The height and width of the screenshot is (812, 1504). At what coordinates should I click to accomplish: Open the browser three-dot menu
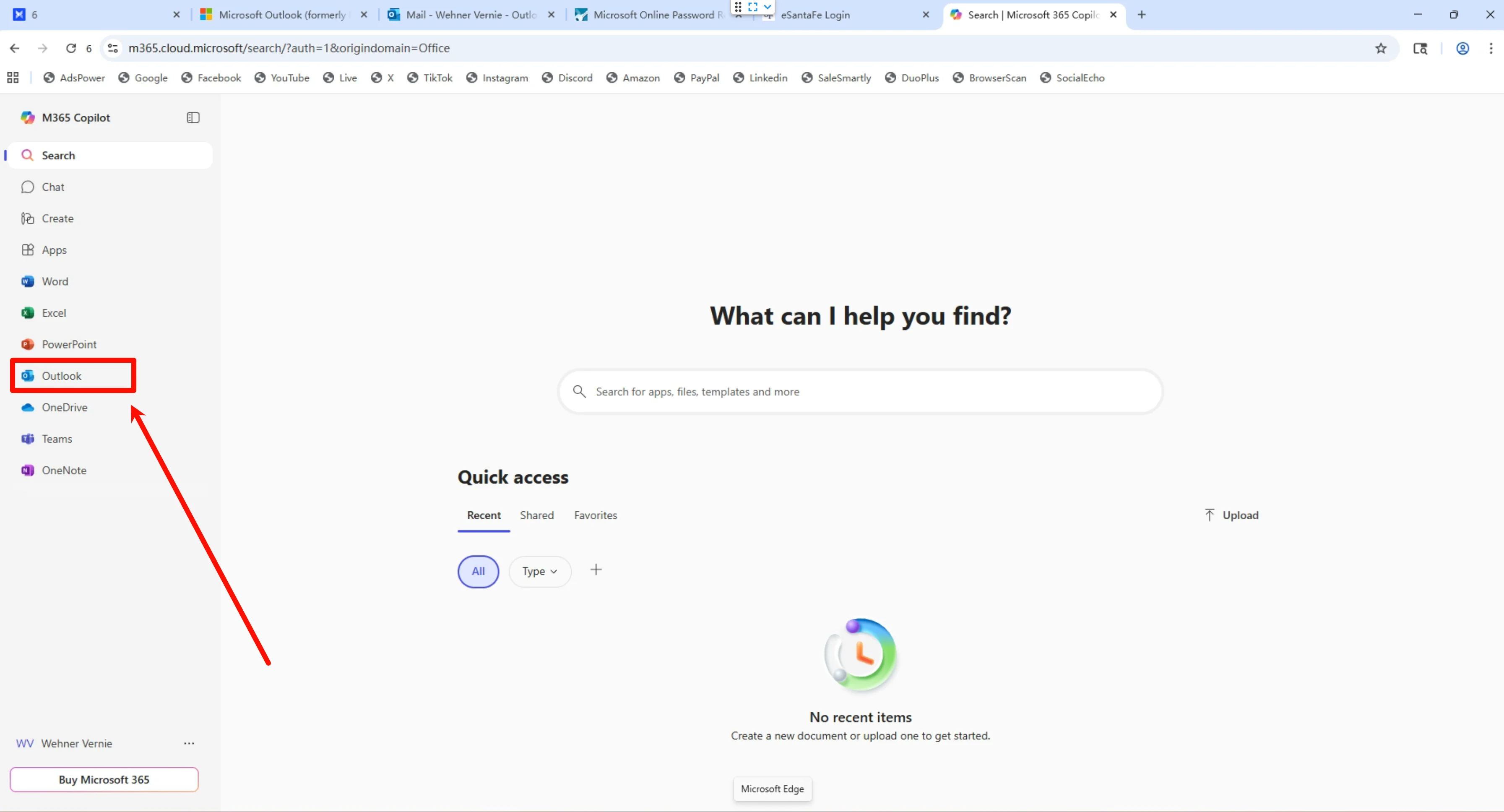[x=1491, y=49]
